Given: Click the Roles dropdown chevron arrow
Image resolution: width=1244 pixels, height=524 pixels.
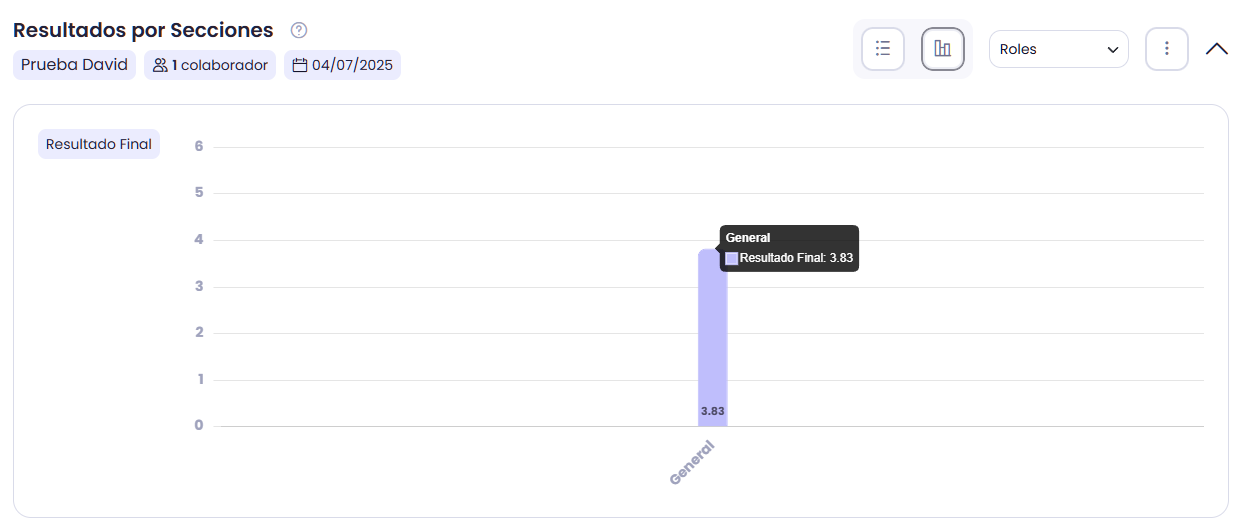Looking at the screenshot, I should tap(1113, 50).
